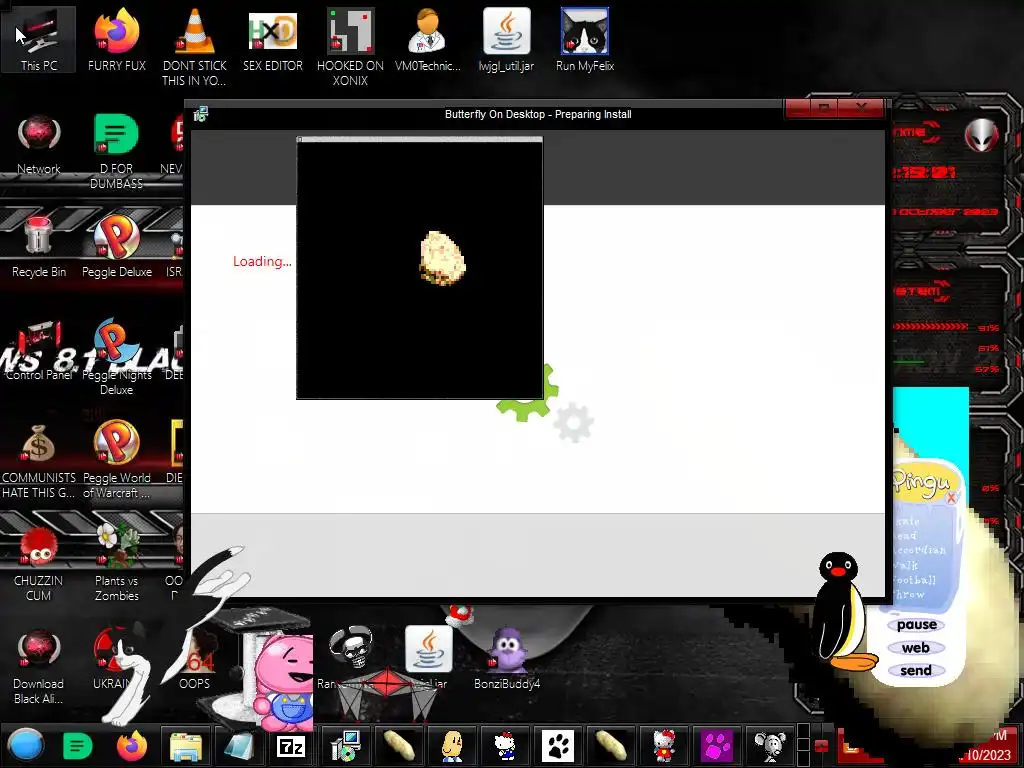This screenshot has width=1024, height=768.
Task: Launch Peggle World of Warcraft shortcut
Action: [x=116, y=460]
